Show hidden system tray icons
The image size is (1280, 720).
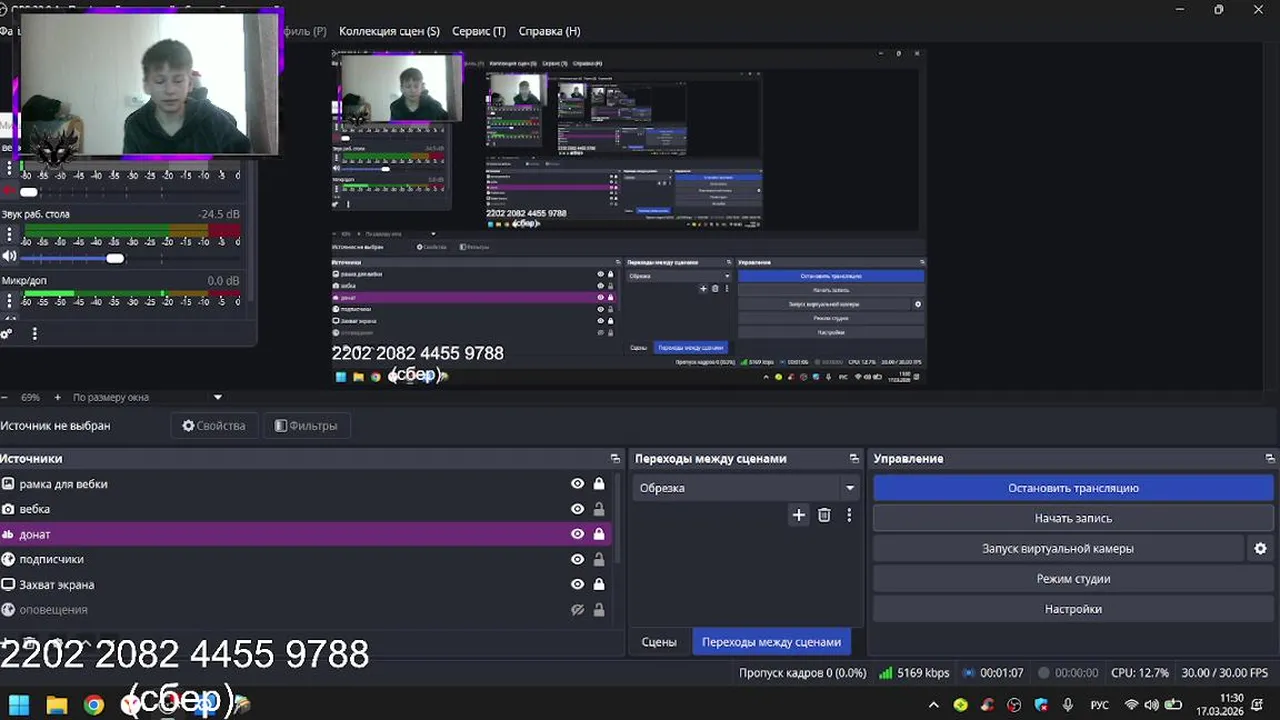pos(934,705)
